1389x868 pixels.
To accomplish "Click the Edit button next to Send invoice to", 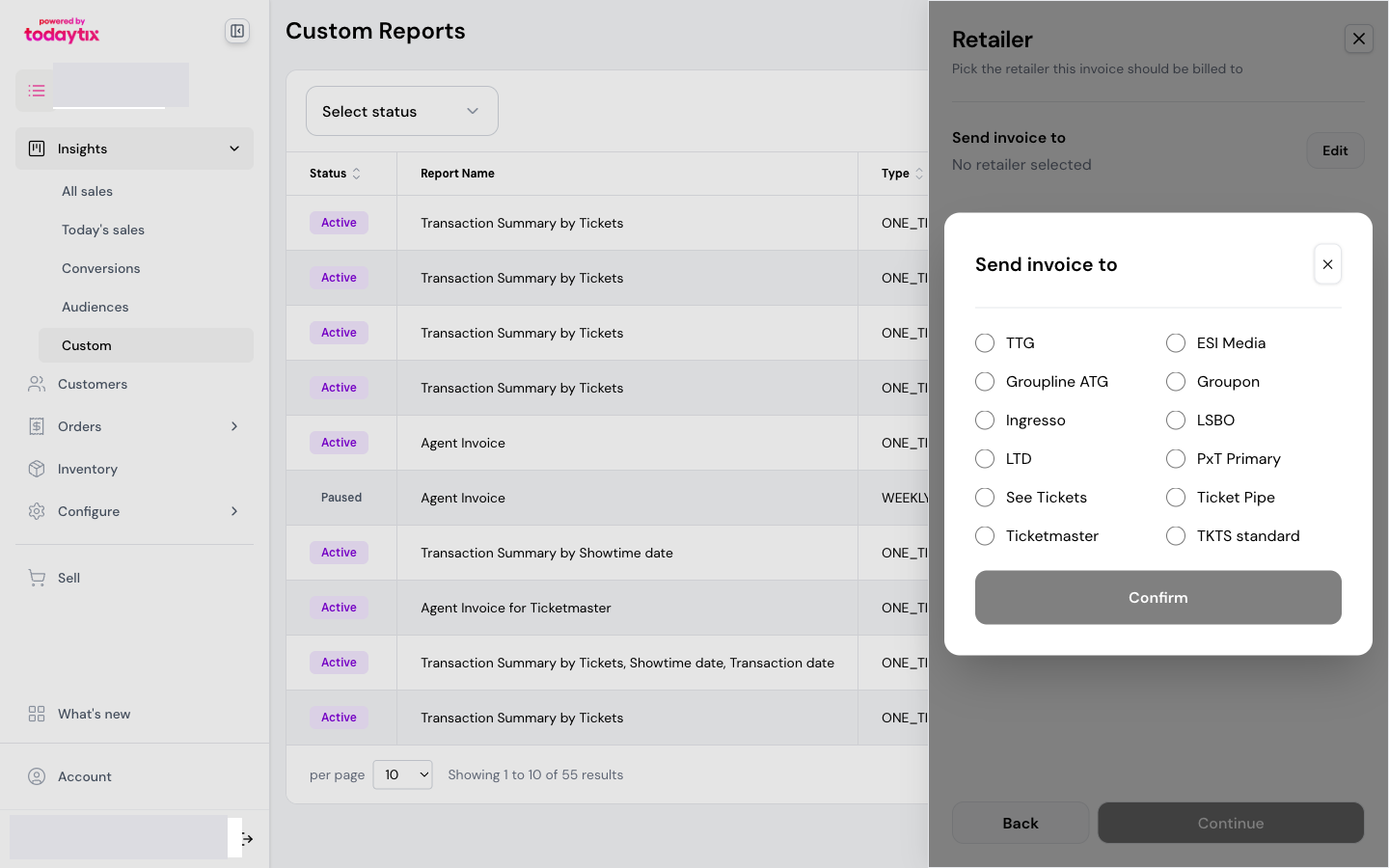I will (1335, 150).
